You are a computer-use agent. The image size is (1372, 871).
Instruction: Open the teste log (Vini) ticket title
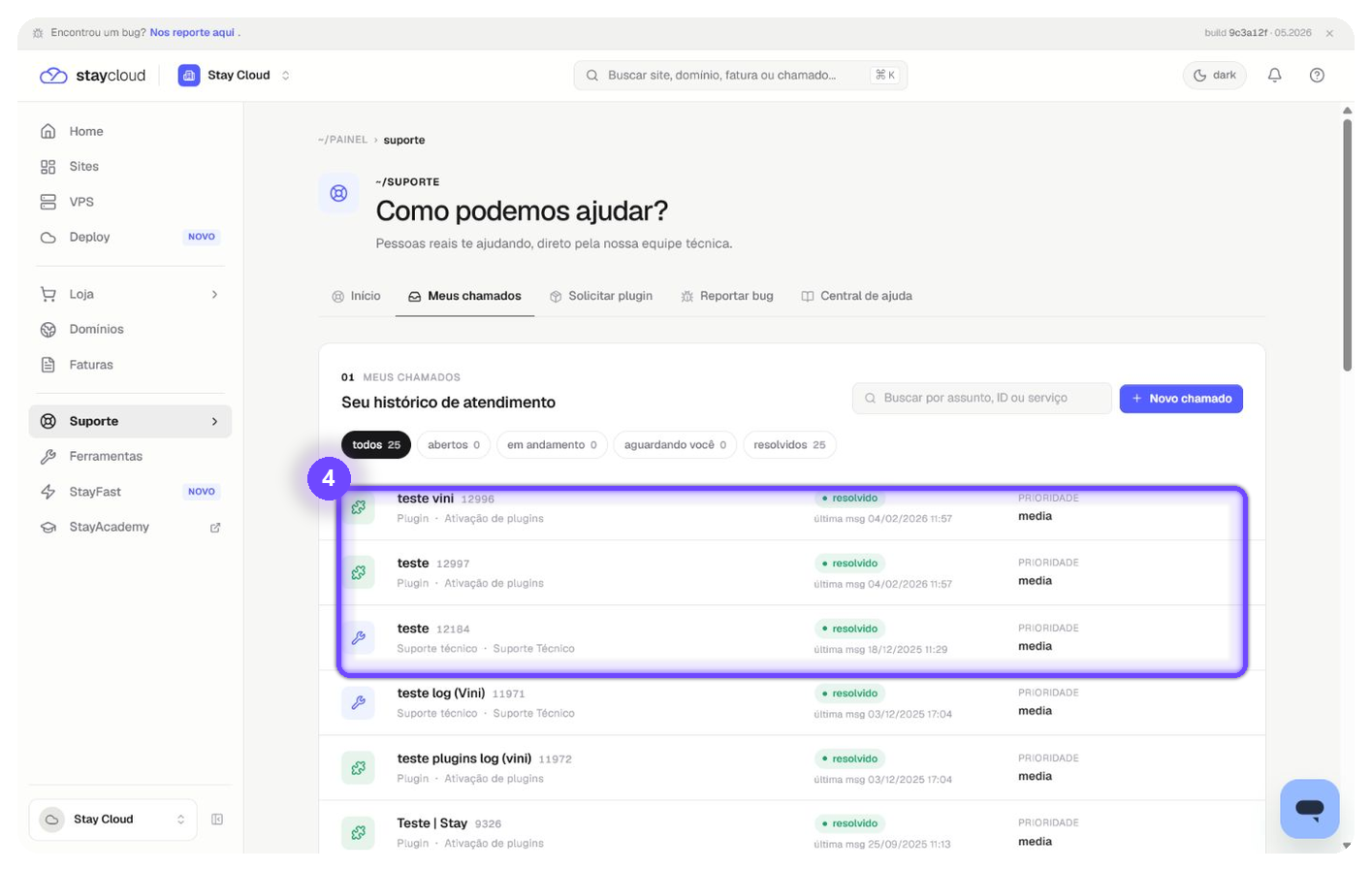[440, 694]
